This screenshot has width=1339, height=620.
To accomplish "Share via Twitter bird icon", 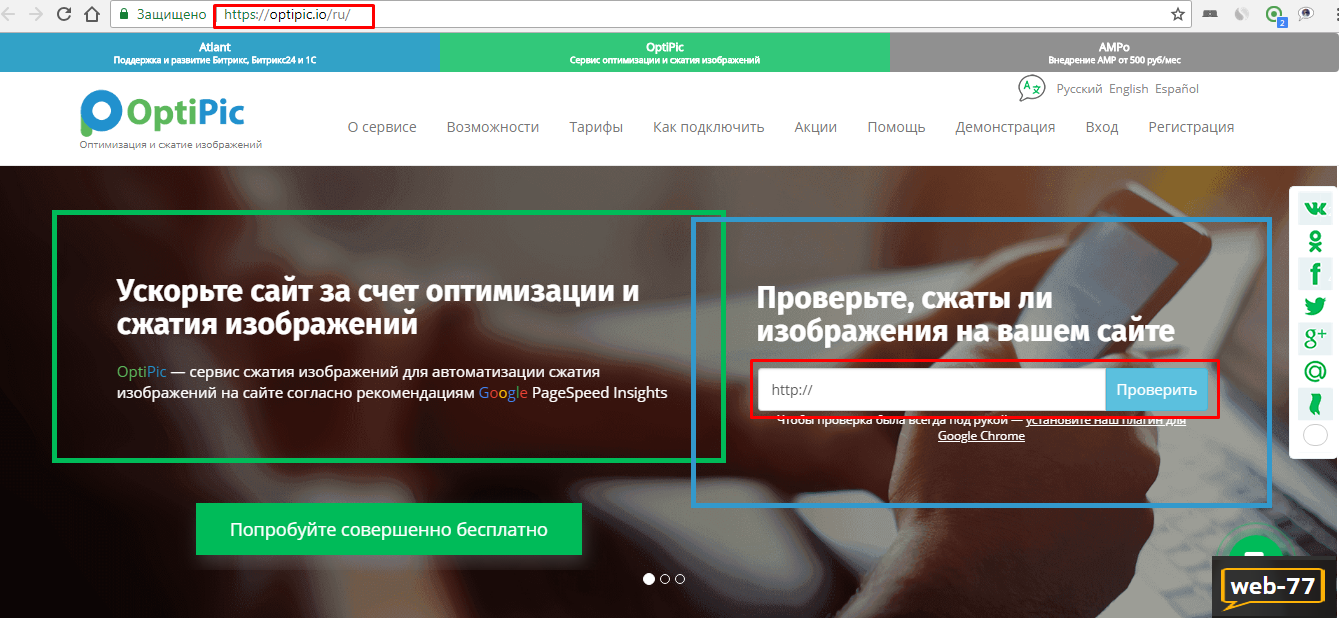I will pos(1315,306).
